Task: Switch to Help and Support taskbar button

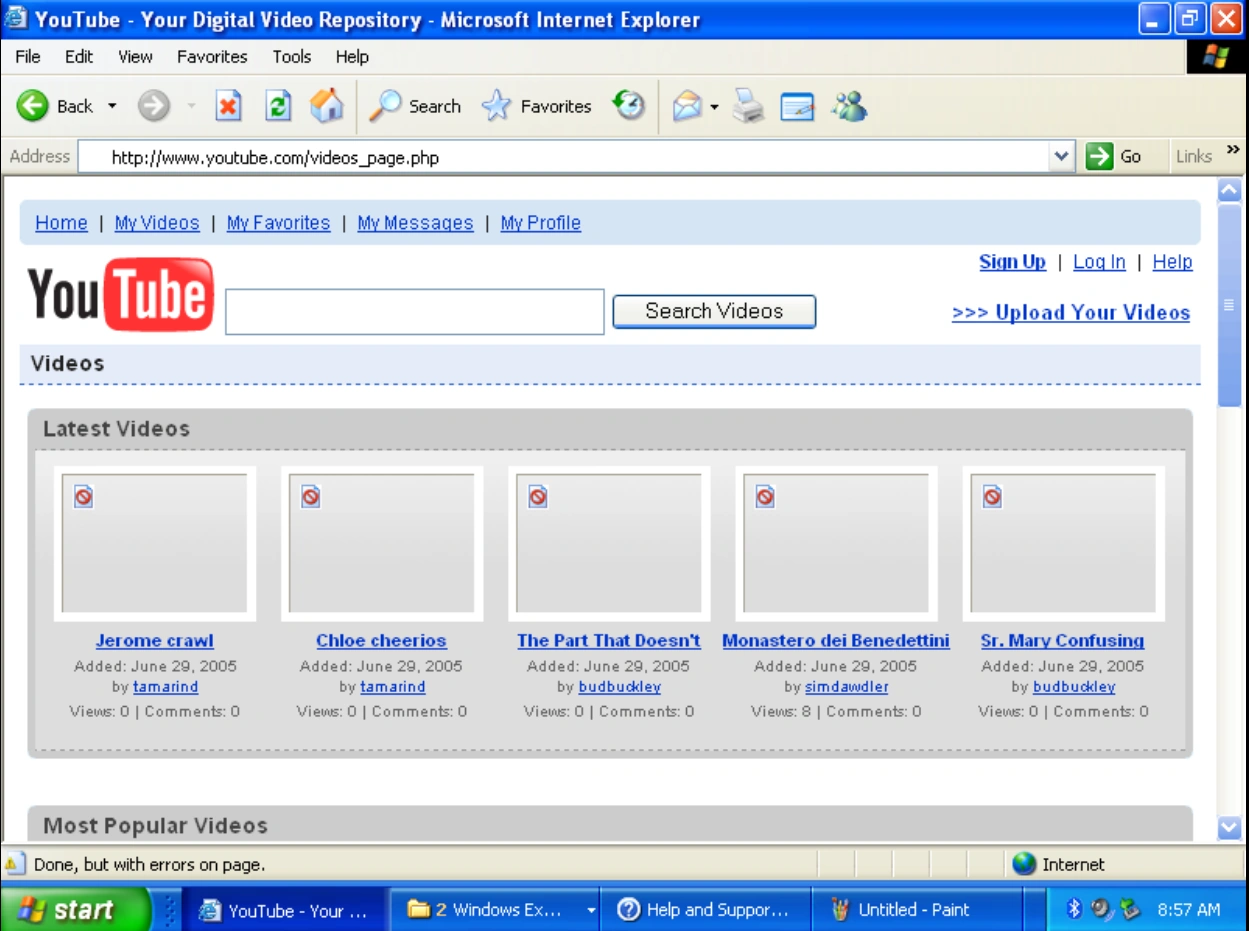Action: click(x=706, y=910)
